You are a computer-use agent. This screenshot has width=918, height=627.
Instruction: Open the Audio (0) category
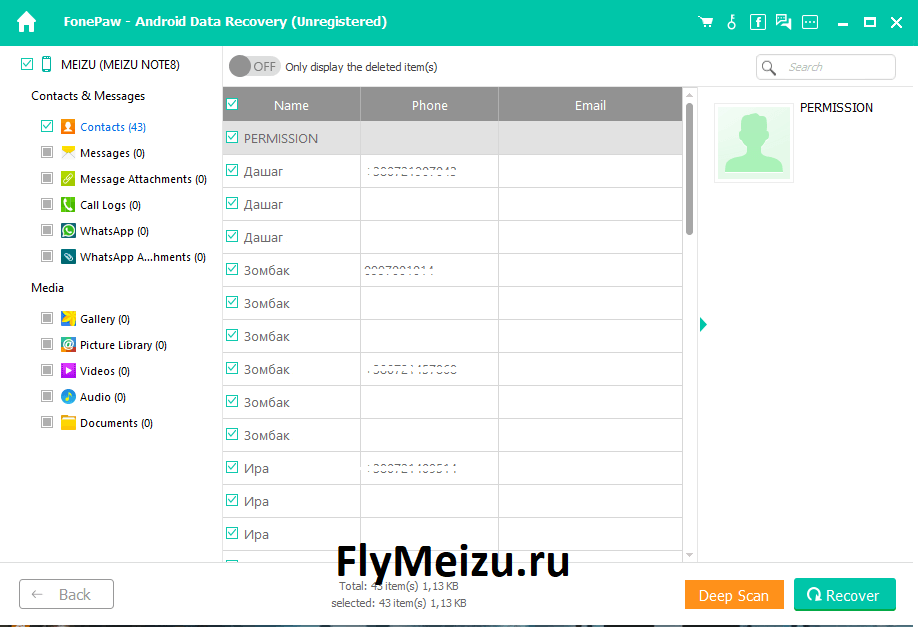tap(103, 397)
